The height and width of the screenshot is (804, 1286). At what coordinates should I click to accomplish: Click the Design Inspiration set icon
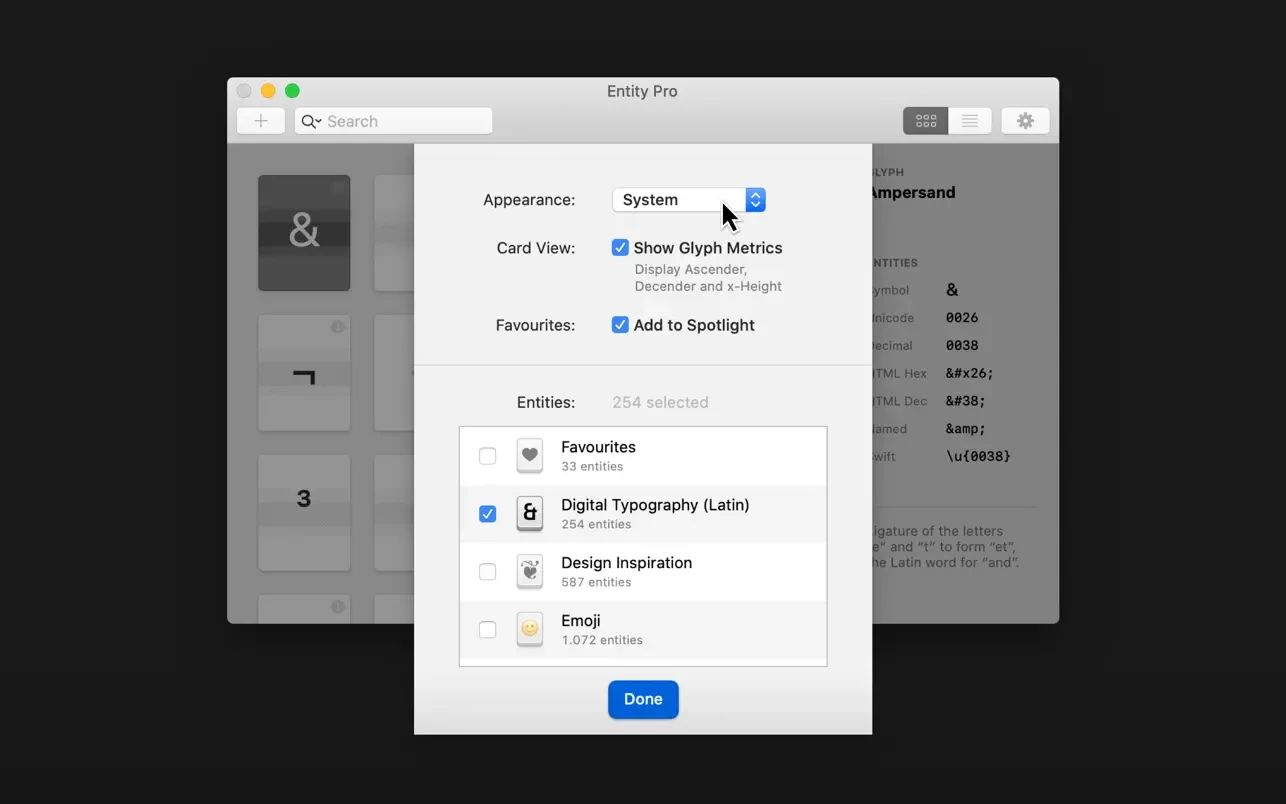pyautogui.click(x=530, y=572)
